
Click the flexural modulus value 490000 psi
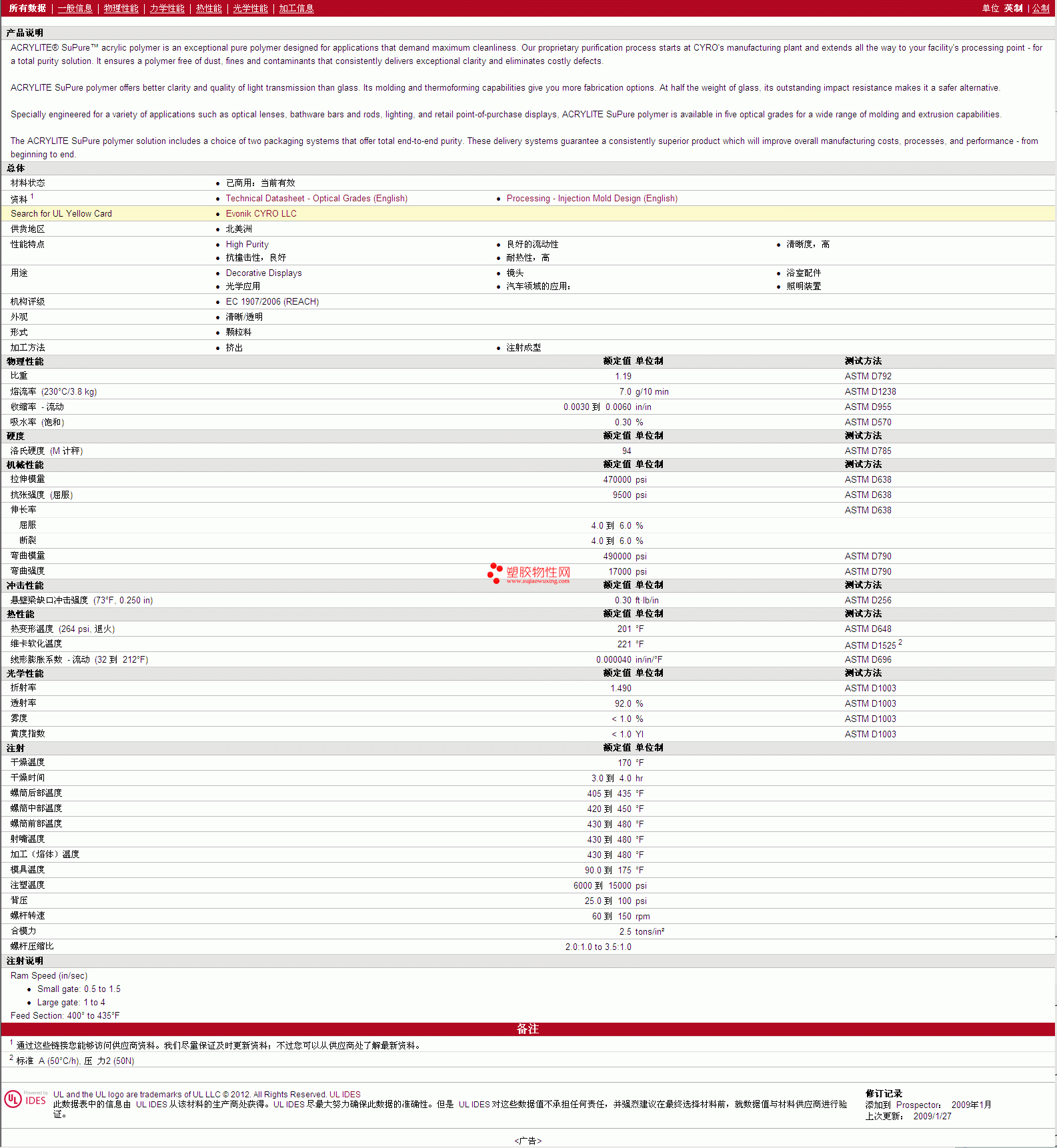625,556
